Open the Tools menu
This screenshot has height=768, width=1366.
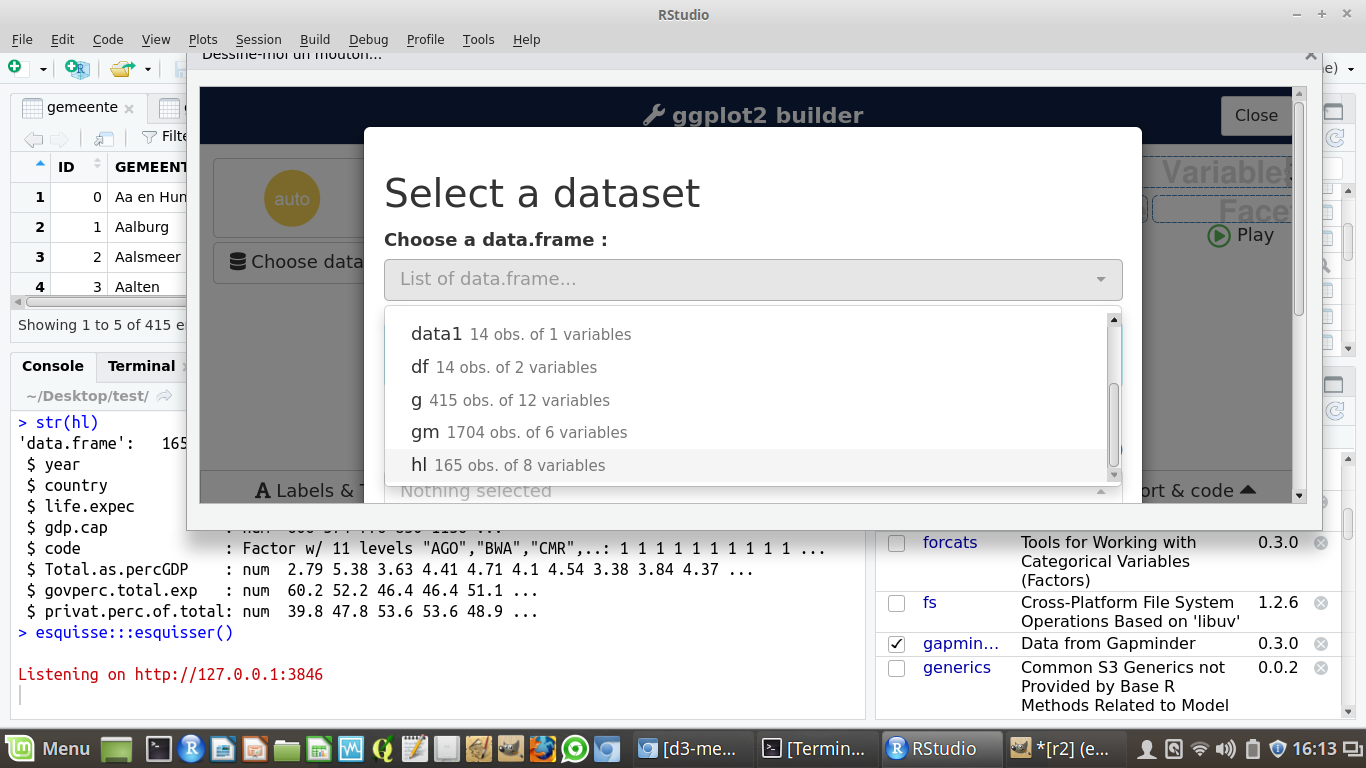(x=479, y=39)
